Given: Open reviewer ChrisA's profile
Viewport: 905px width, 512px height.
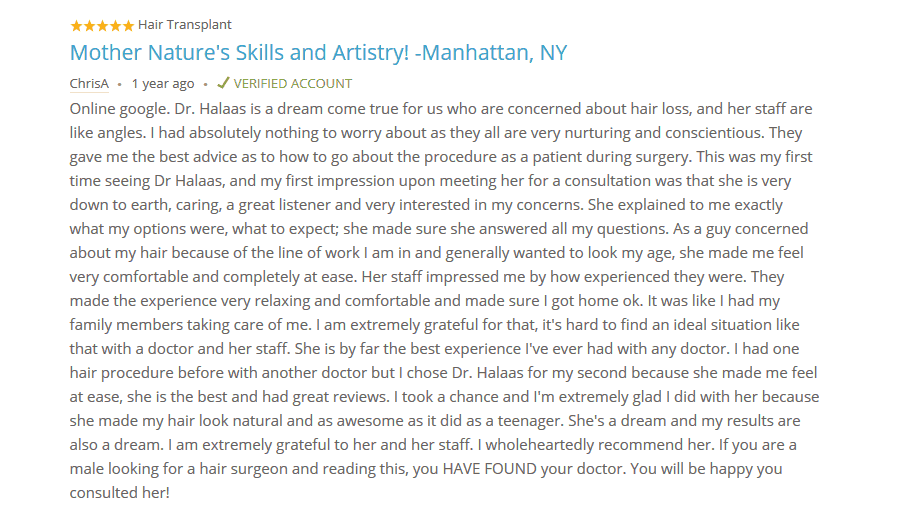Looking at the screenshot, I should [x=89, y=84].
